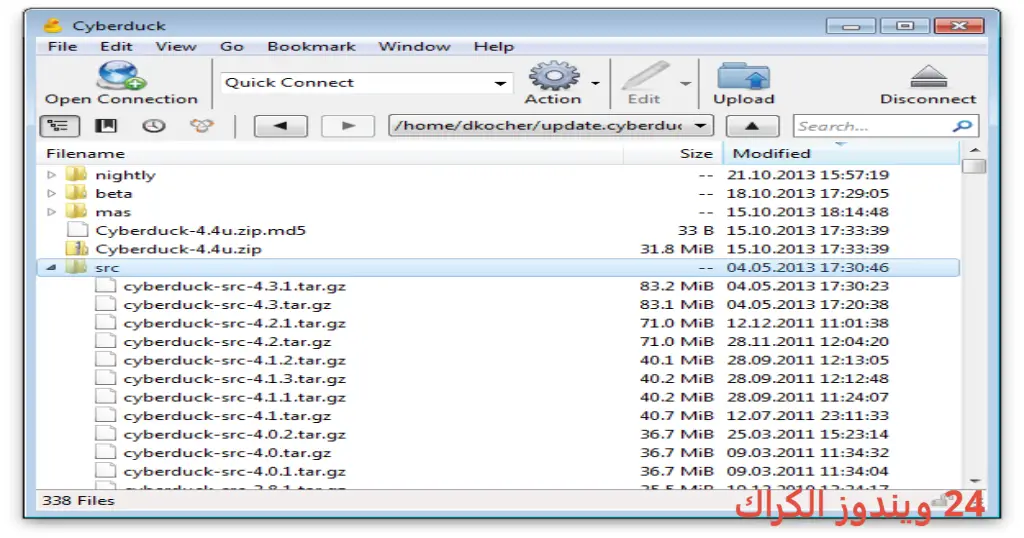Sort by Size column header
1024x538 pixels.
click(673, 153)
